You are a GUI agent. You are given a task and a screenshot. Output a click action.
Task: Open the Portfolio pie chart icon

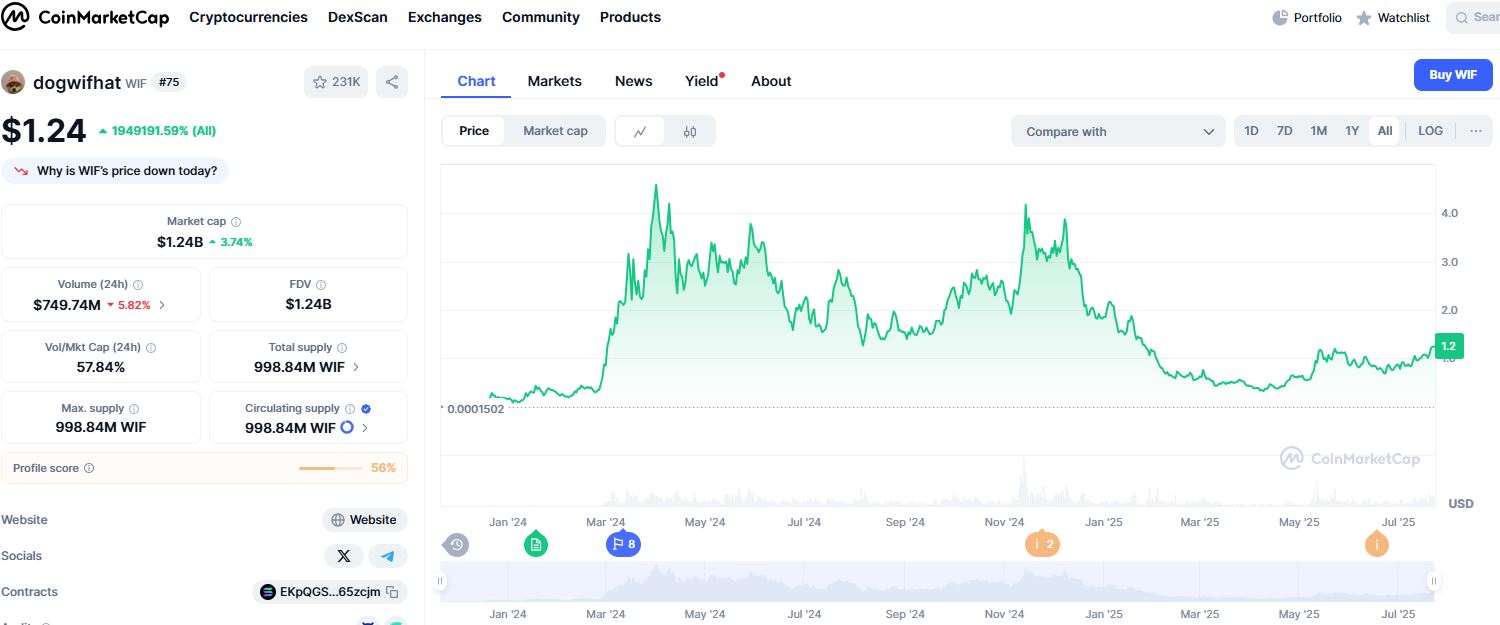point(1280,18)
